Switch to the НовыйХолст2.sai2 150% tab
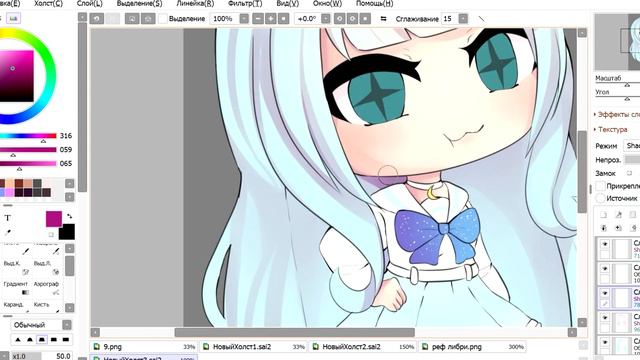640x360 pixels. click(363, 347)
